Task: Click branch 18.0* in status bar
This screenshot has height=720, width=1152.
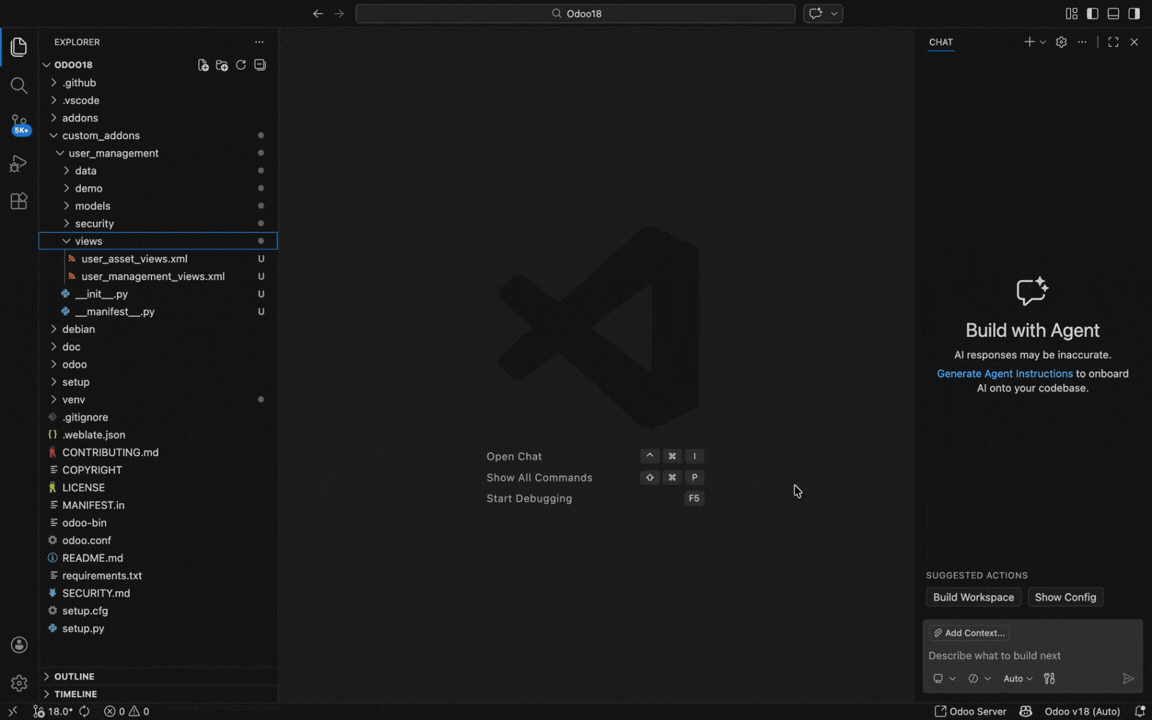Action: point(52,712)
